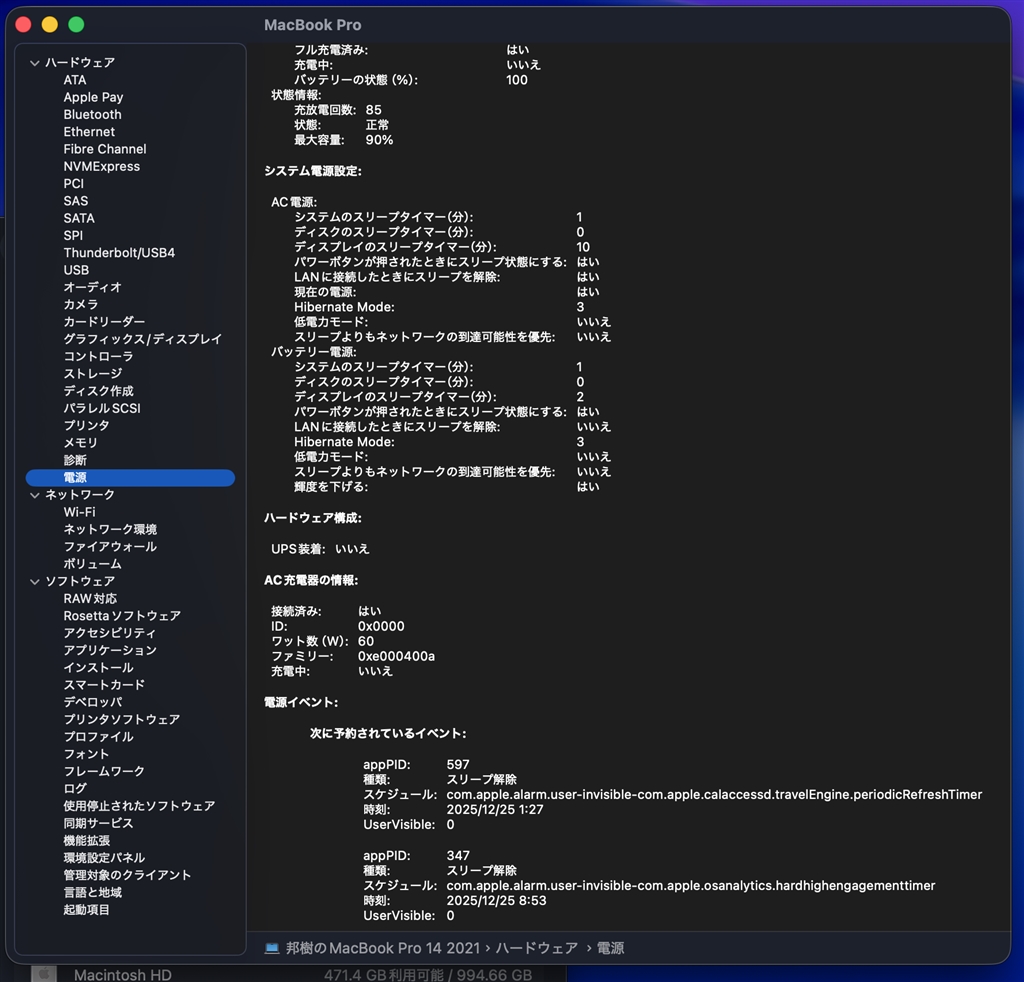Open プロファイル entry

point(99,737)
